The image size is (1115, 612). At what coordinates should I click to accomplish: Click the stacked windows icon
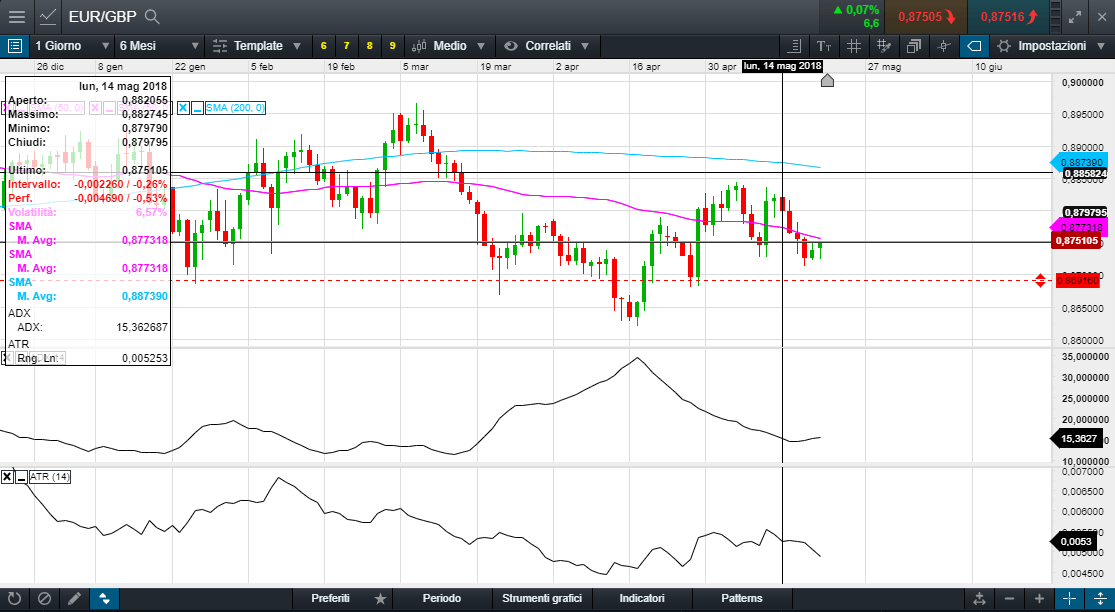[x=914, y=46]
